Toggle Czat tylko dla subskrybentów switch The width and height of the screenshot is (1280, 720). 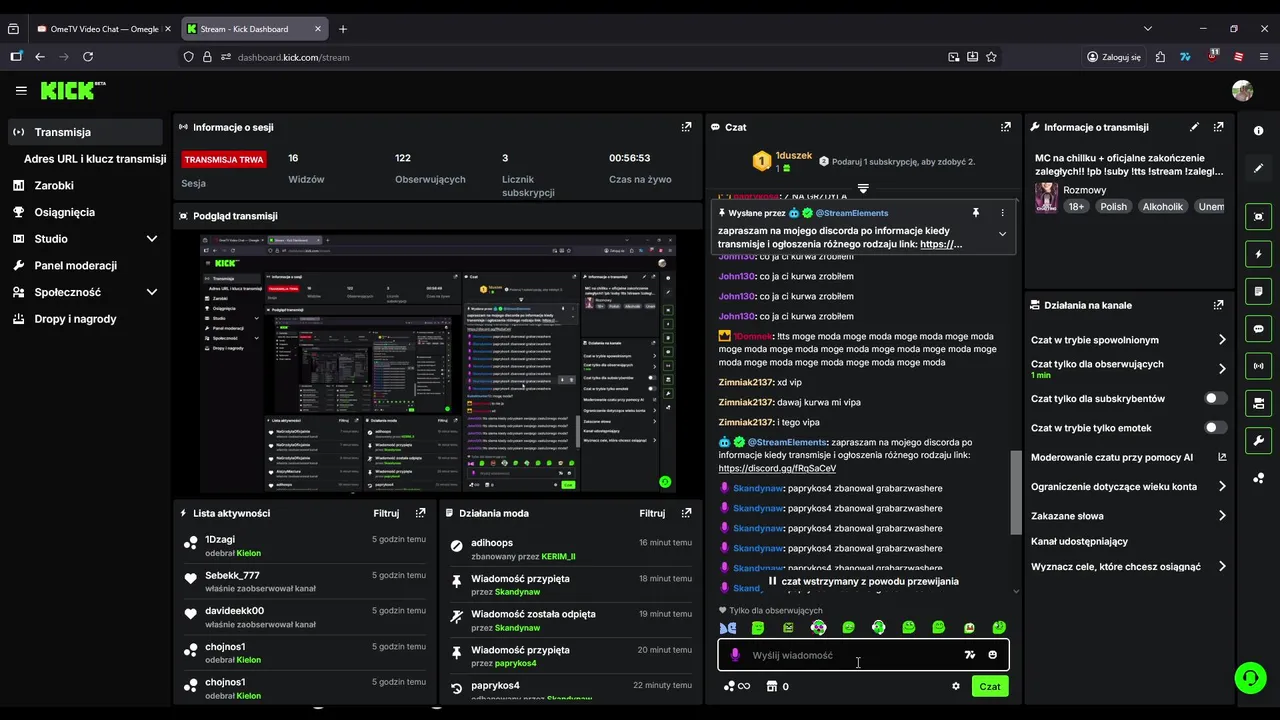(1215, 398)
